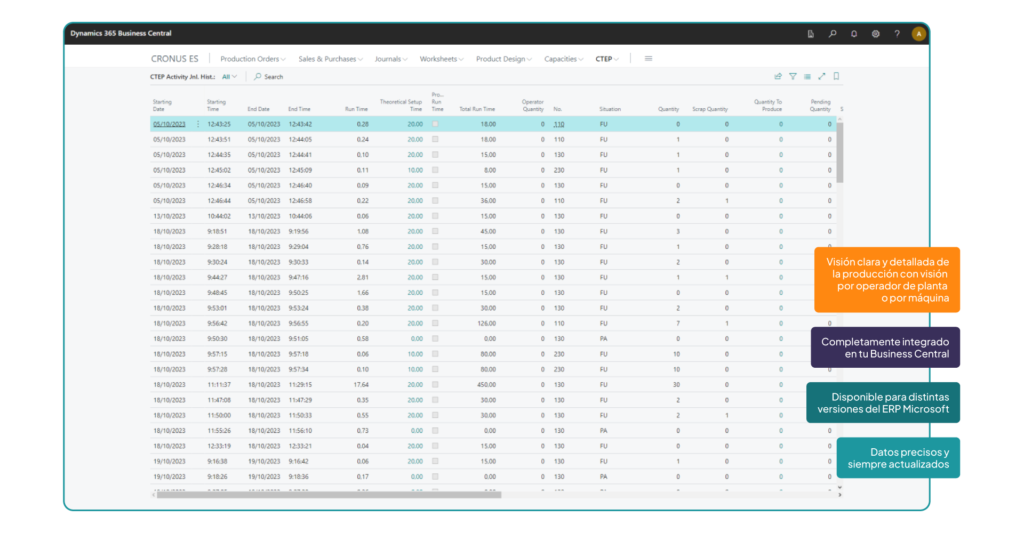Expand the Production Orders menu
Screen dimensions: 1024x533
[253, 59]
